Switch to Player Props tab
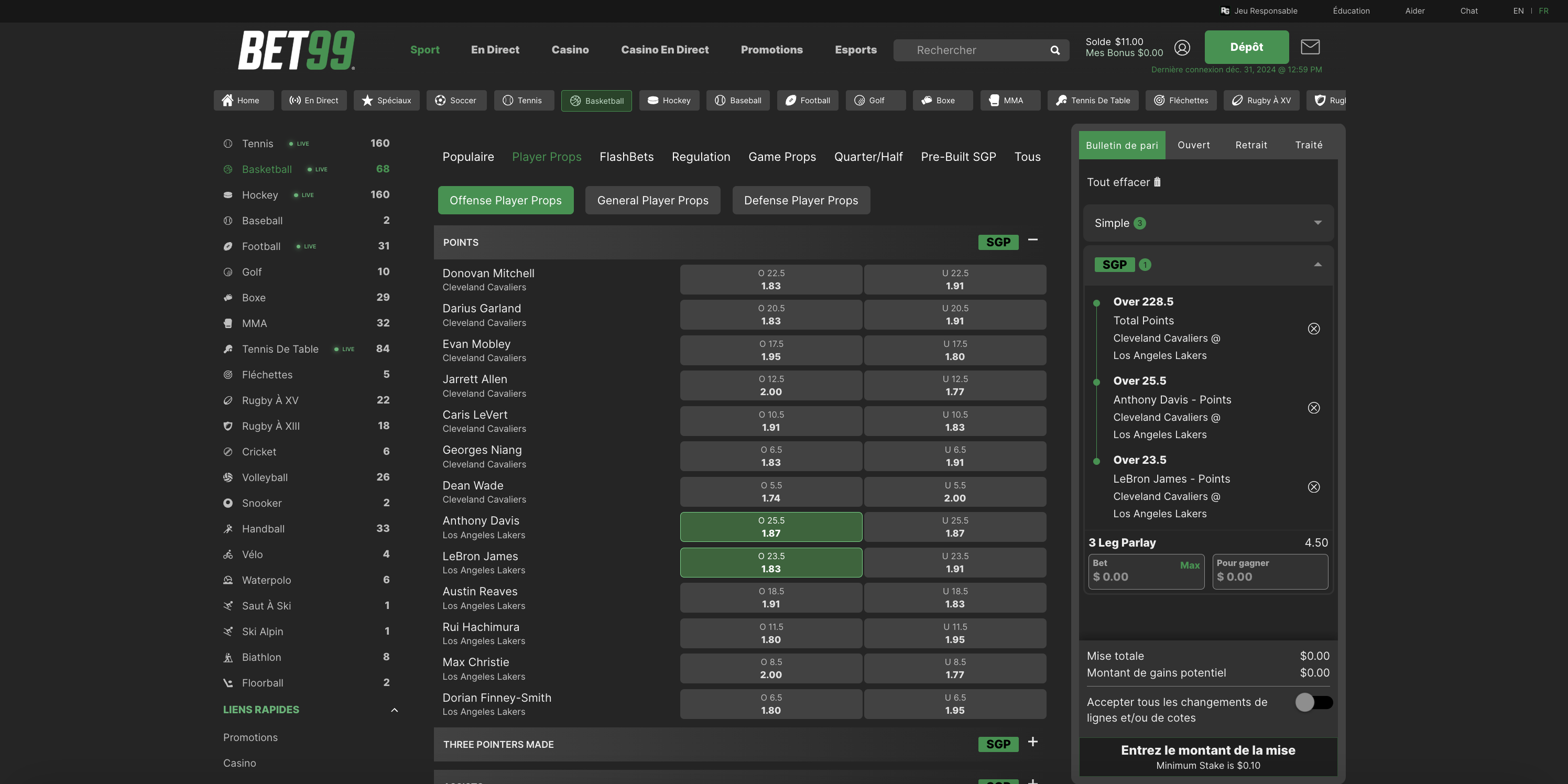Screen dimensions: 1568x784 pos(547,157)
